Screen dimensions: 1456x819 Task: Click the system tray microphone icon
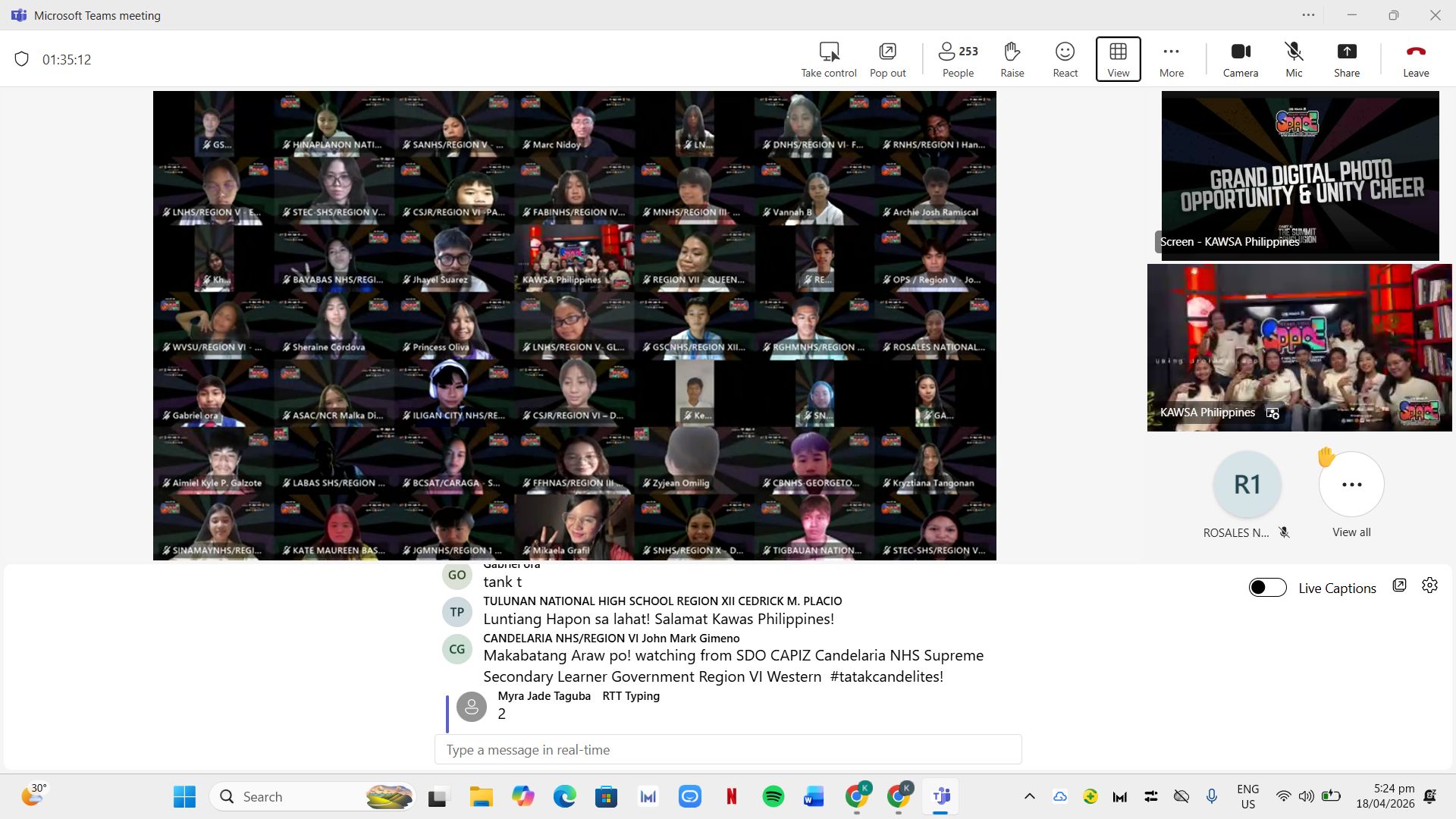click(1212, 796)
